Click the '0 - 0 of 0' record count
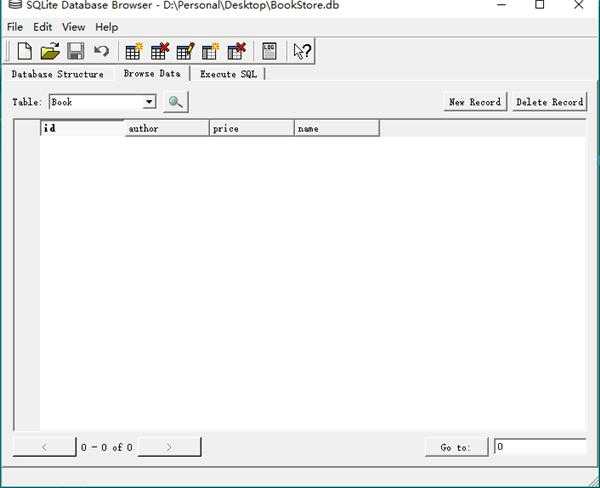Image resolution: width=600 pixels, height=488 pixels. (107, 447)
